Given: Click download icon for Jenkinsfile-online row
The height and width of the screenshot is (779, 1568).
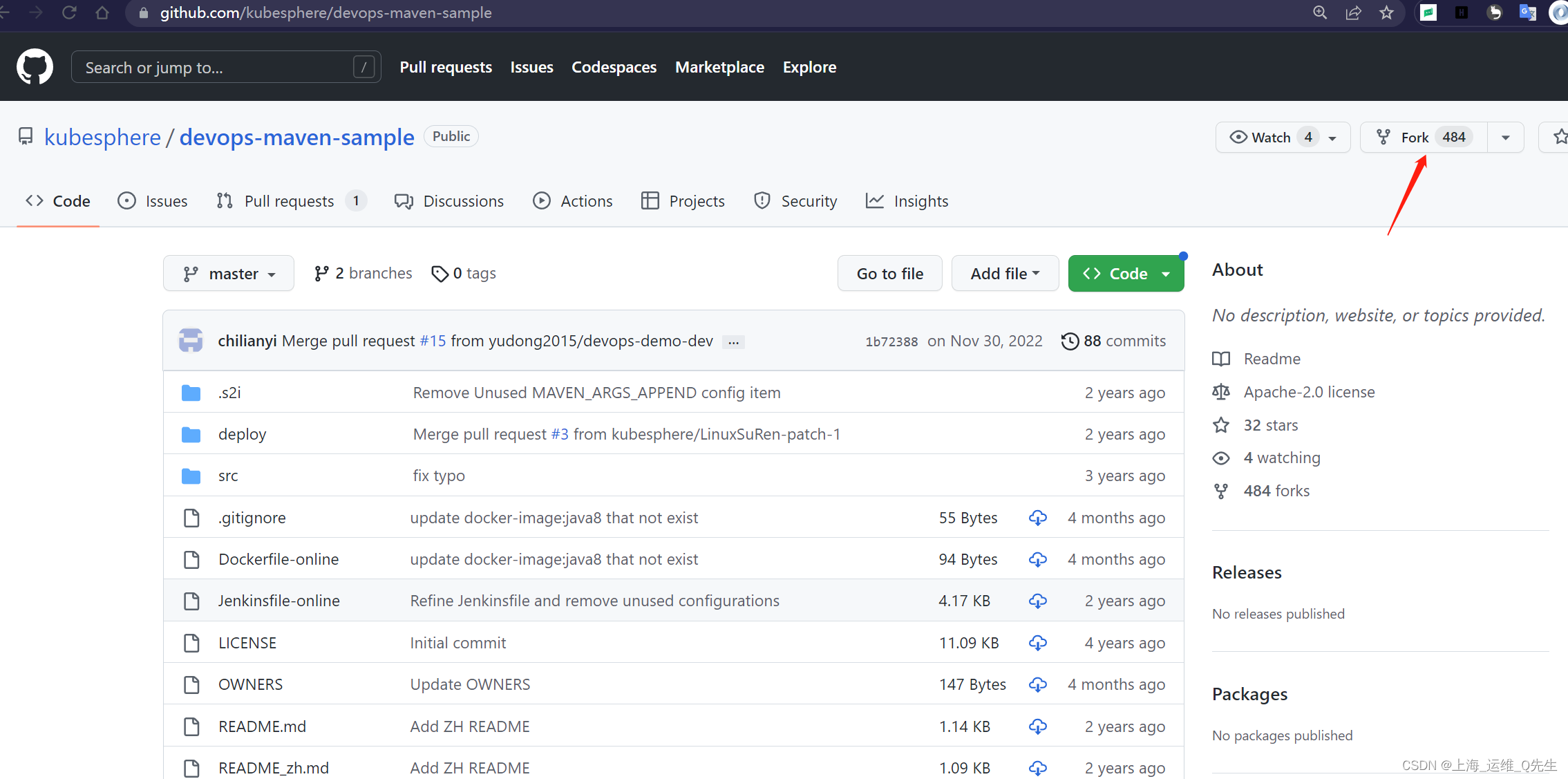Looking at the screenshot, I should tap(1037, 601).
